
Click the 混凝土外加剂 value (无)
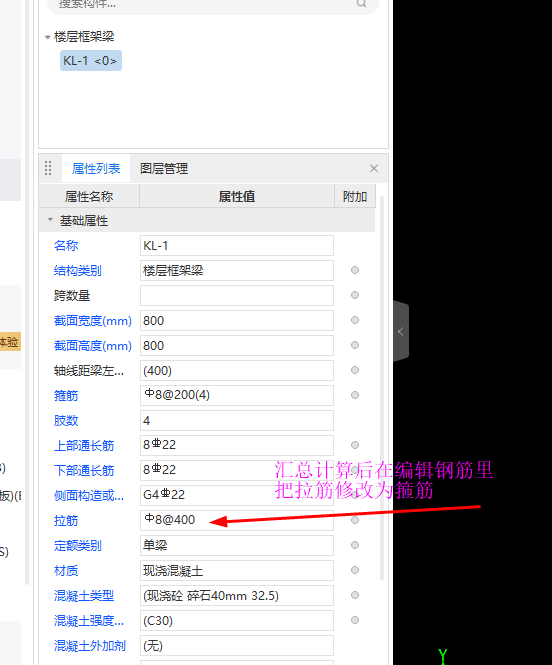pos(237,645)
